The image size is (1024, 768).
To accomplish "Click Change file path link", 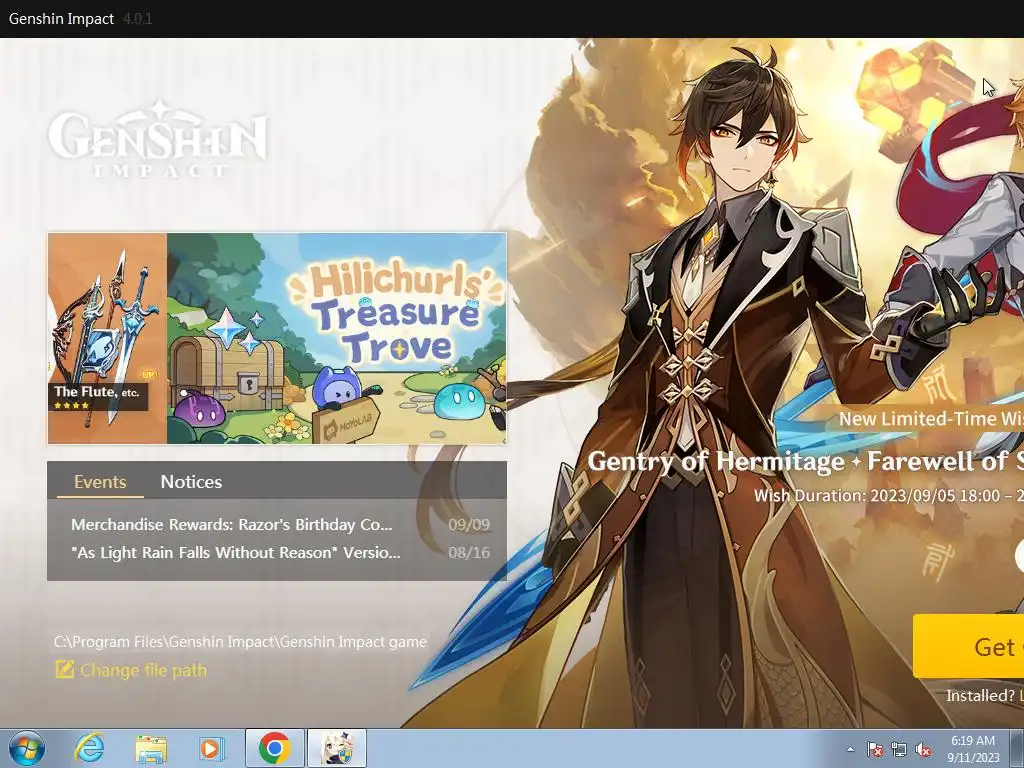I will (143, 670).
